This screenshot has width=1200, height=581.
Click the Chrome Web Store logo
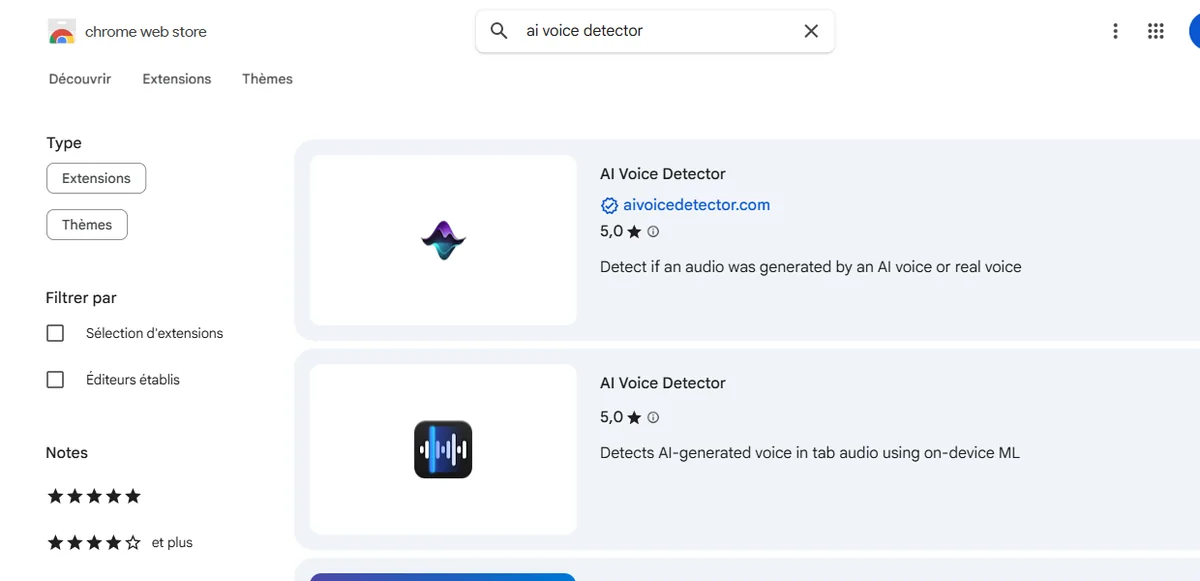(x=62, y=32)
